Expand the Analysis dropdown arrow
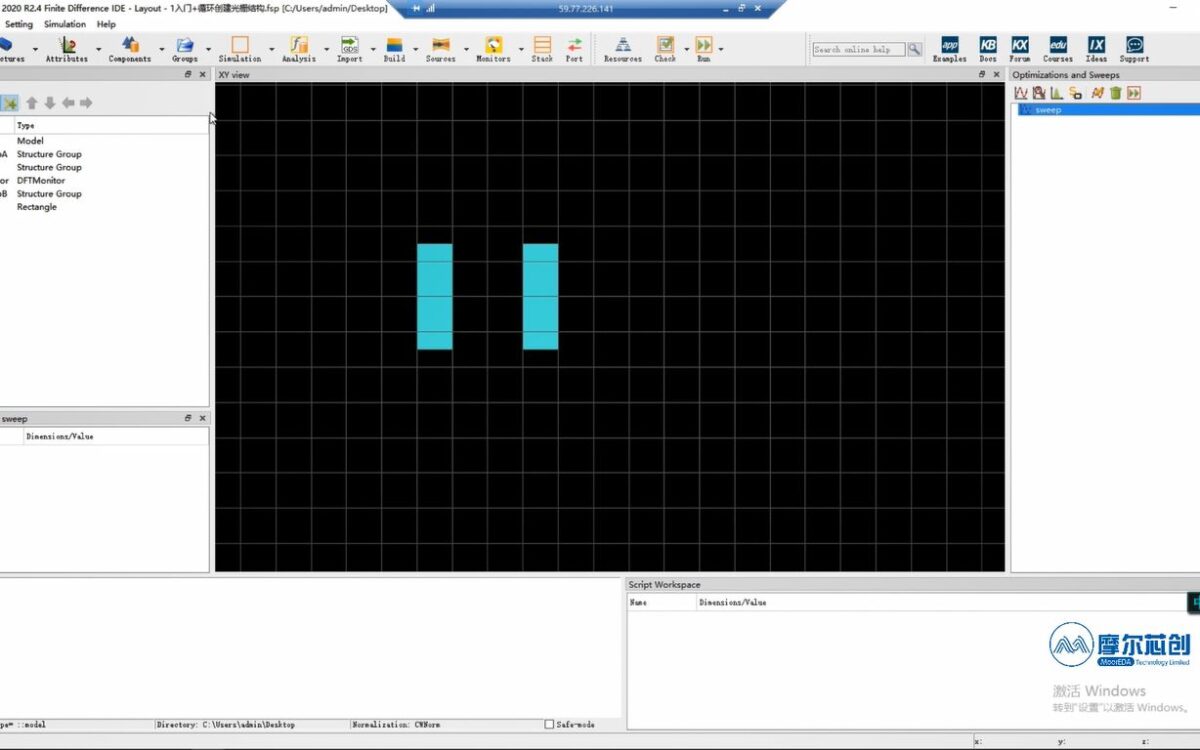1200x750 pixels. pos(327,49)
